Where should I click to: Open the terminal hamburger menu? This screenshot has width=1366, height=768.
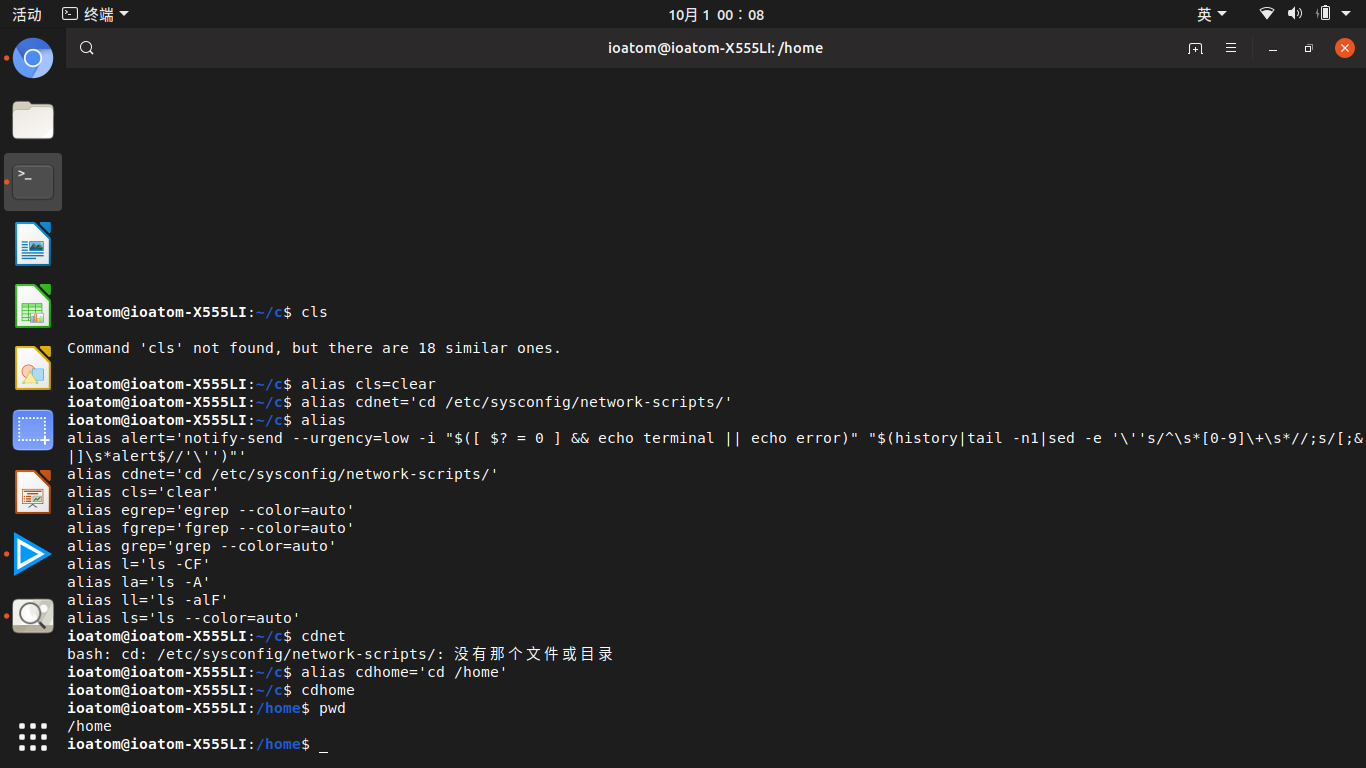(1231, 48)
